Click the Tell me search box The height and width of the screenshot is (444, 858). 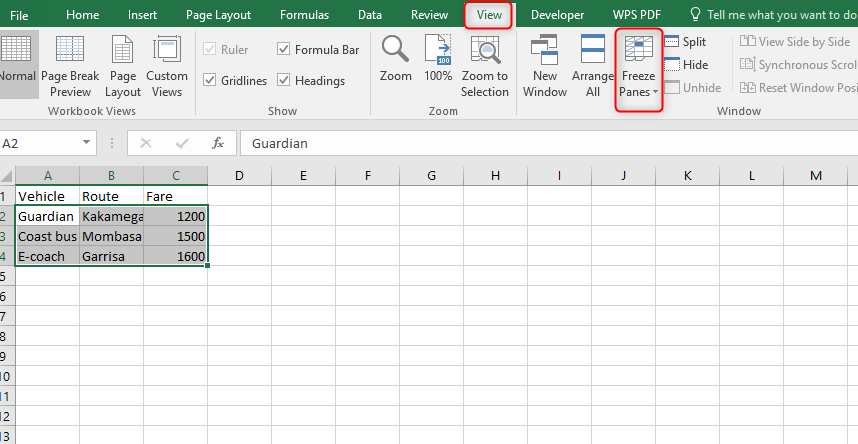point(780,15)
